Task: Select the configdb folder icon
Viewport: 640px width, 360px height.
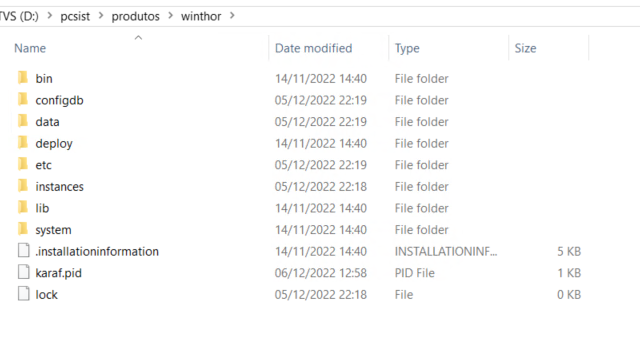Action: pyautogui.click(x=23, y=99)
